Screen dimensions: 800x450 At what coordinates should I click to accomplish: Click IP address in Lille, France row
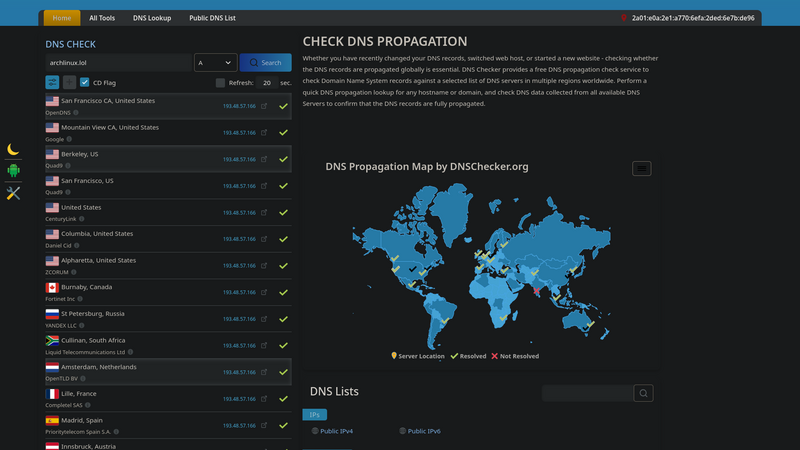coord(239,399)
